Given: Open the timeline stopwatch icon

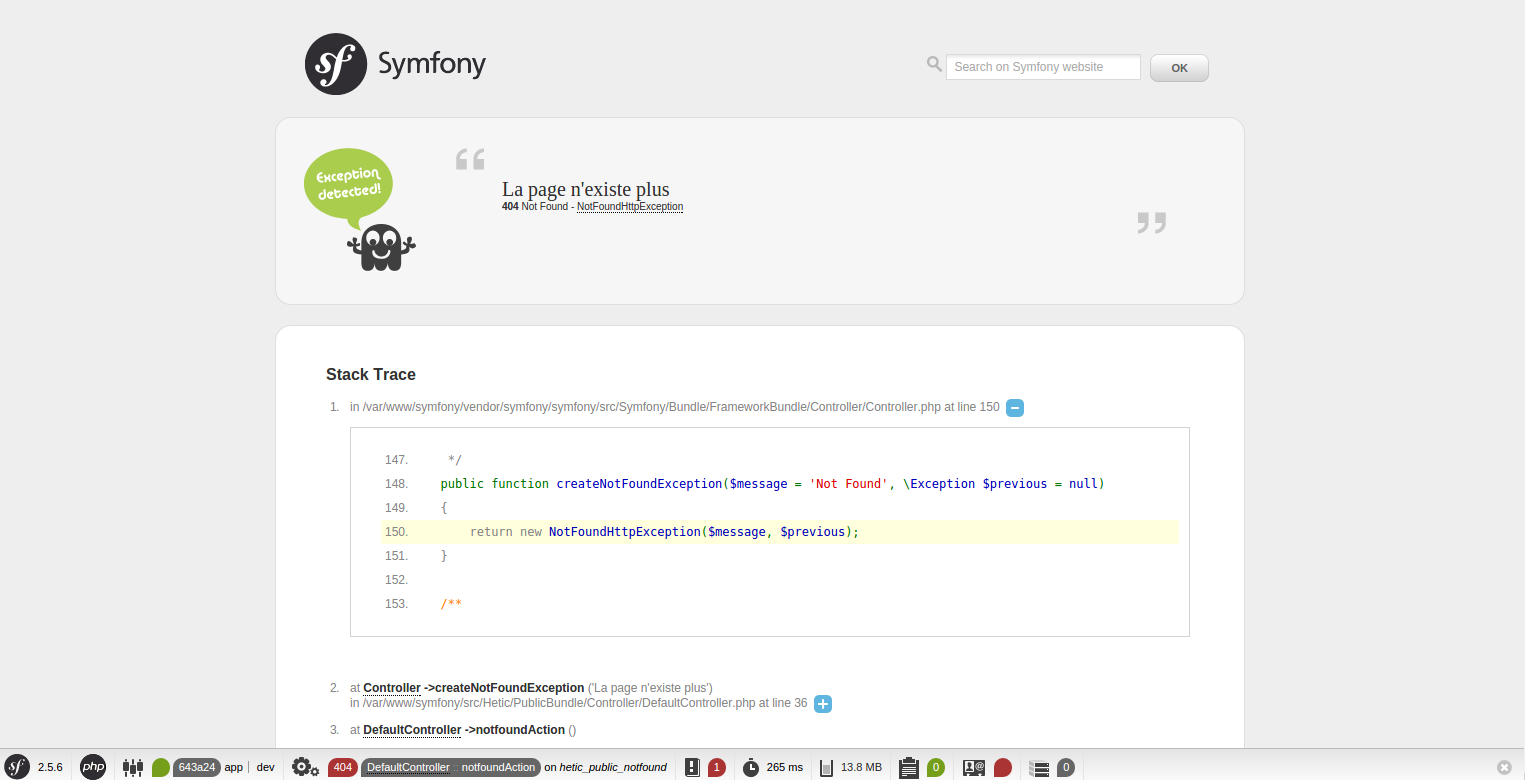Looking at the screenshot, I should pos(750,768).
